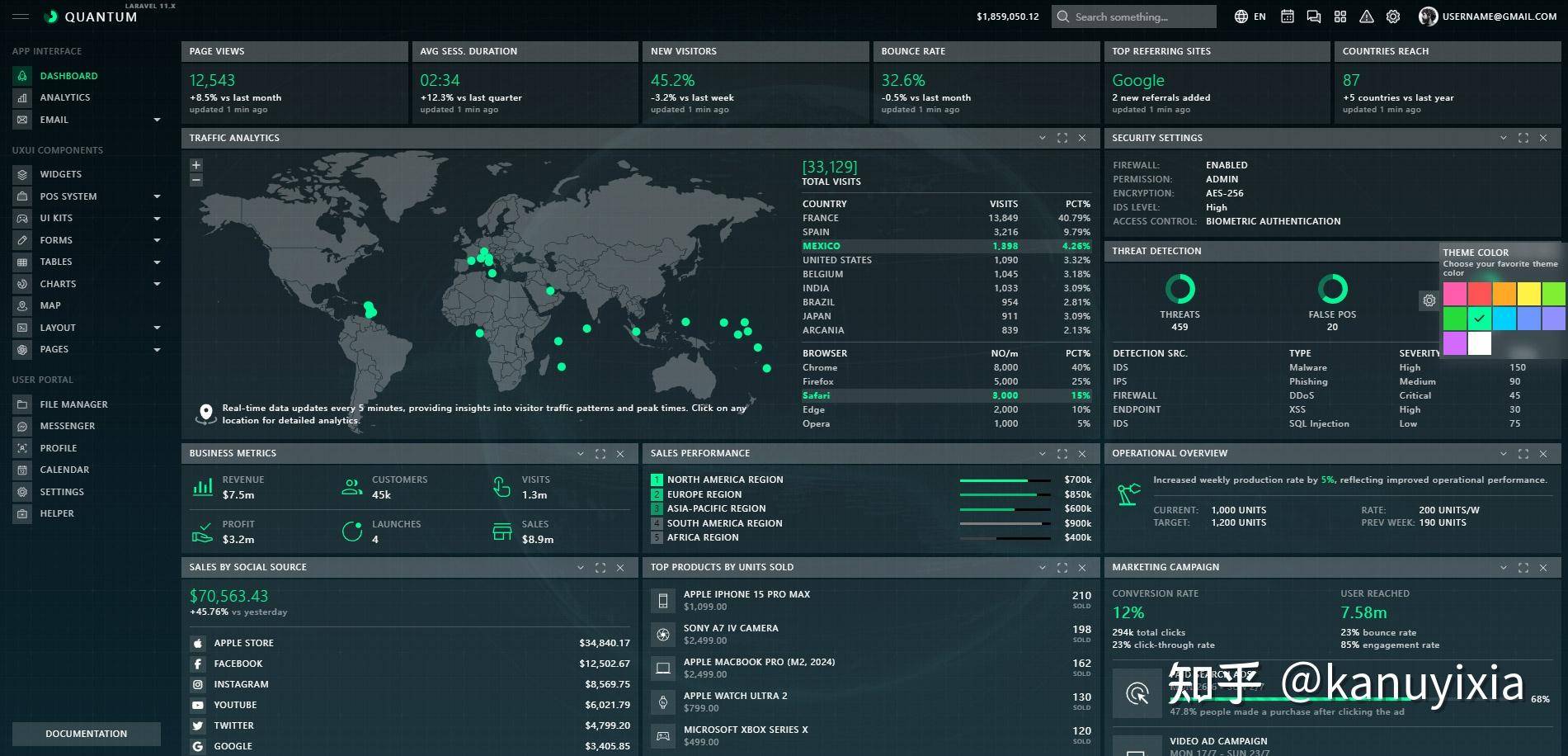Select the Safari row in browser table

coord(946,395)
